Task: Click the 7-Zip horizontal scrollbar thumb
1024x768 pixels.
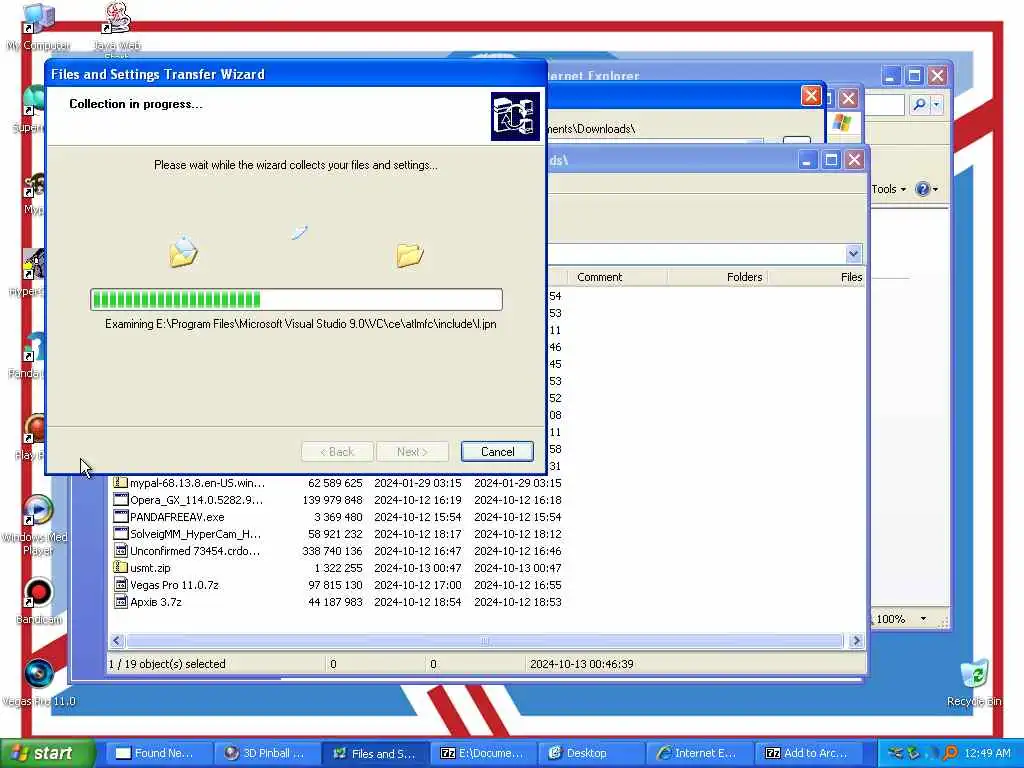Action: 485,641
